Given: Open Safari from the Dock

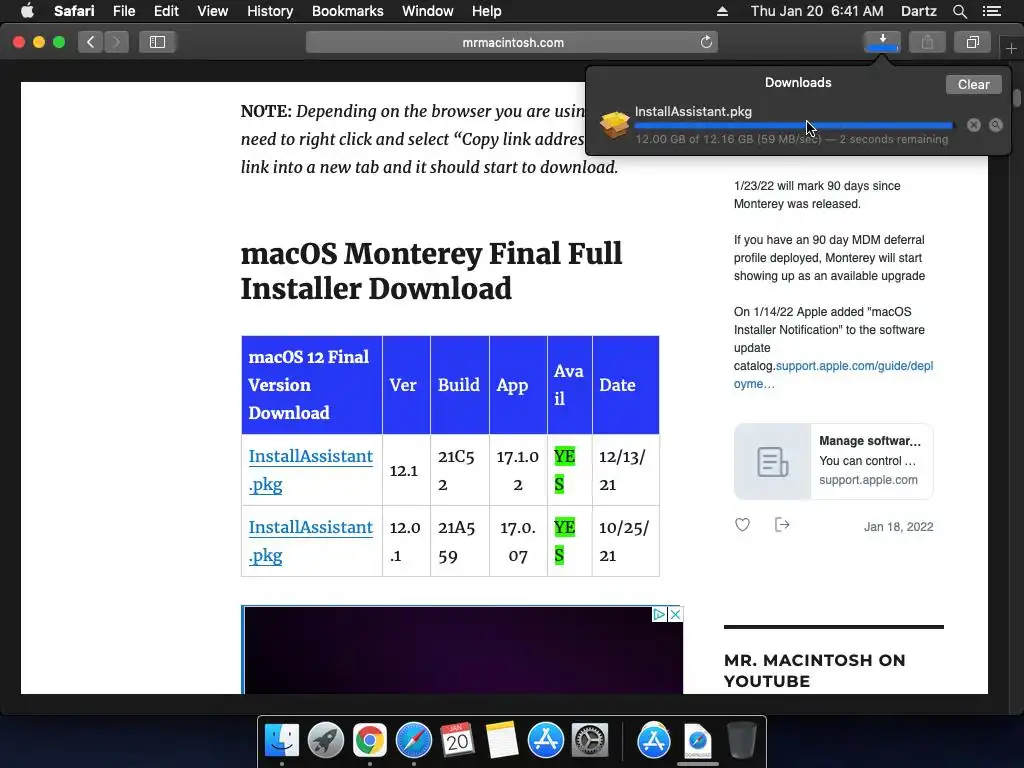Looking at the screenshot, I should pyautogui.click(x=414, y=741).
